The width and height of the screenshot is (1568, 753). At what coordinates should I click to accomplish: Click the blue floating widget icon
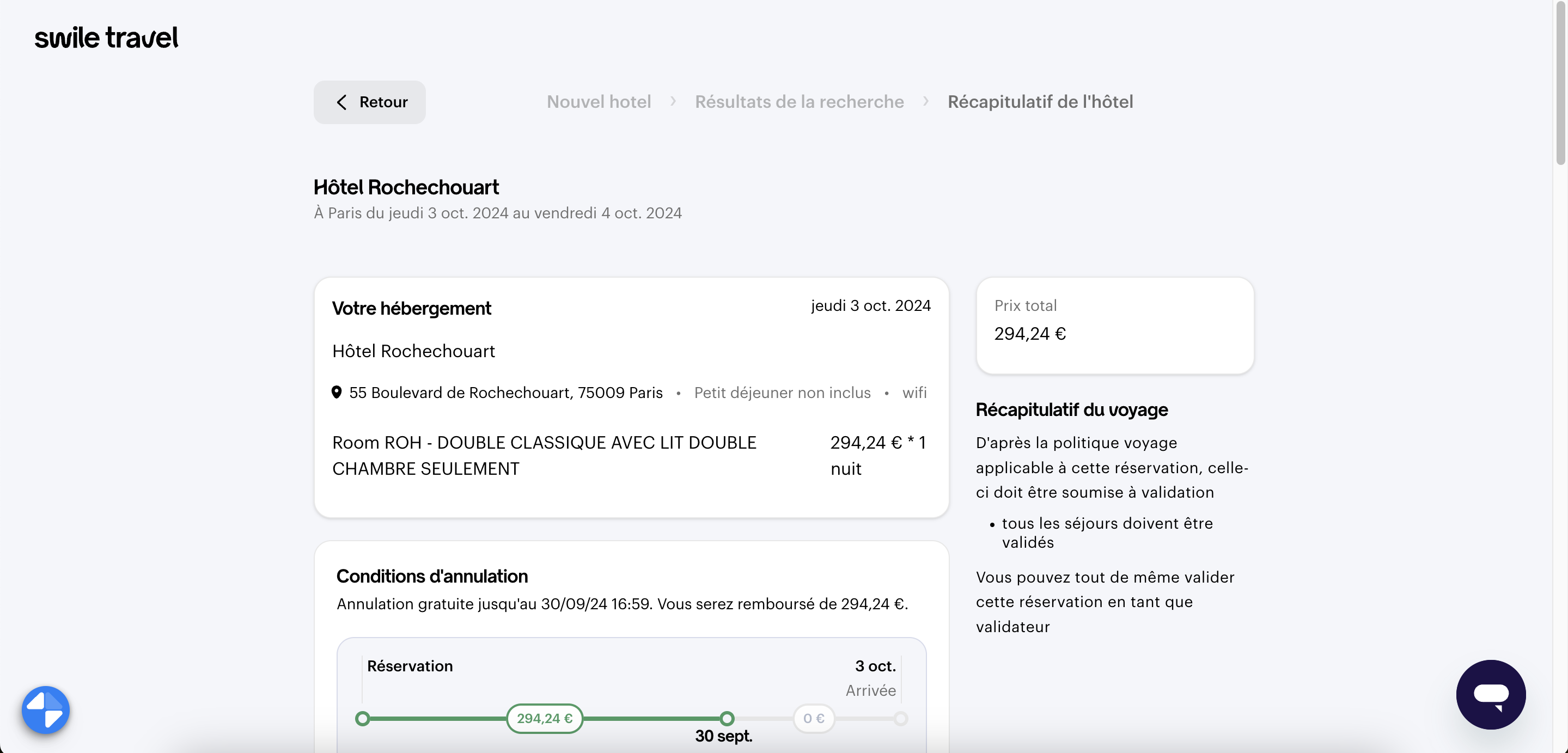point(46,709)
